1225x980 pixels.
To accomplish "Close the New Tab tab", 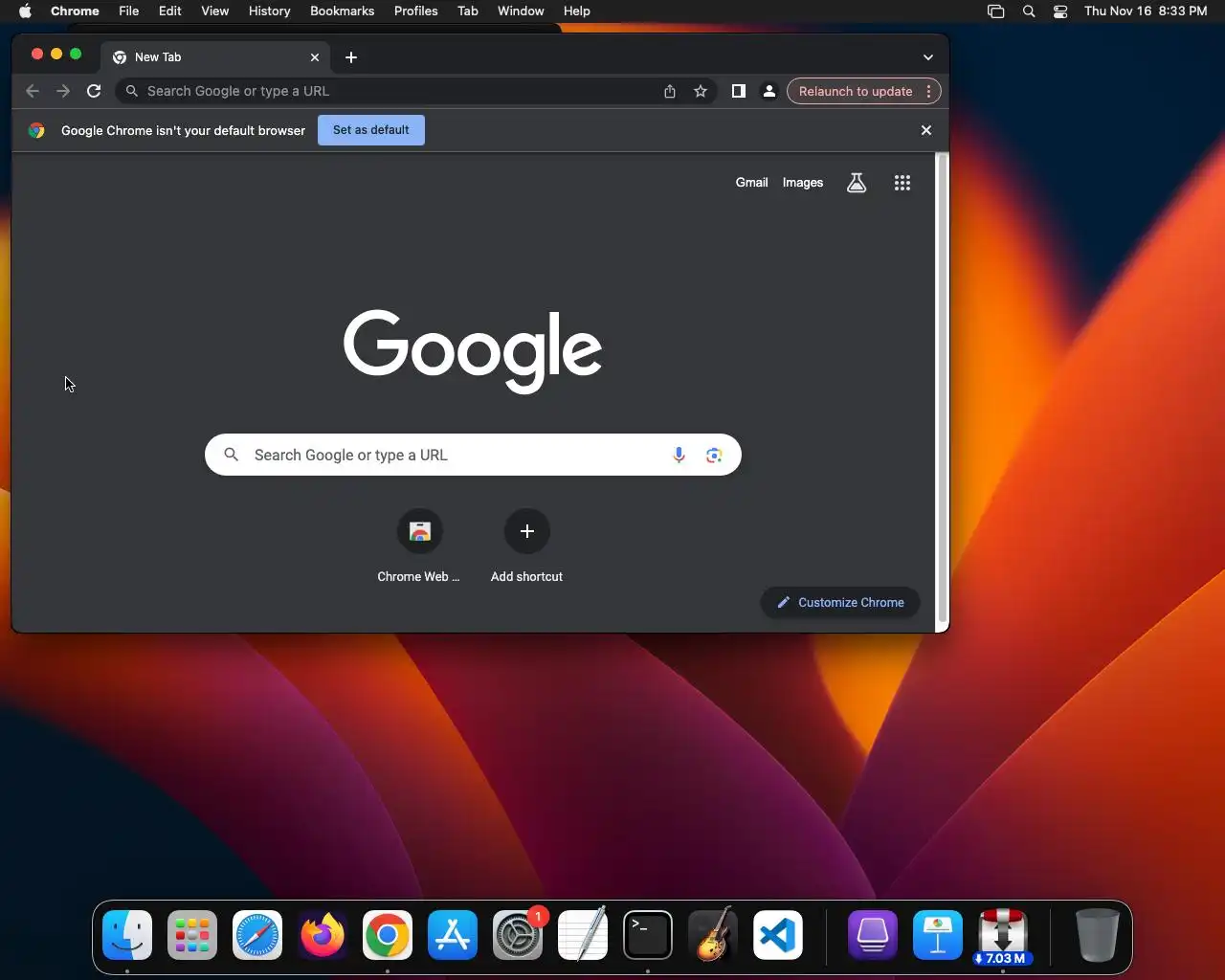I will point(315,57).
